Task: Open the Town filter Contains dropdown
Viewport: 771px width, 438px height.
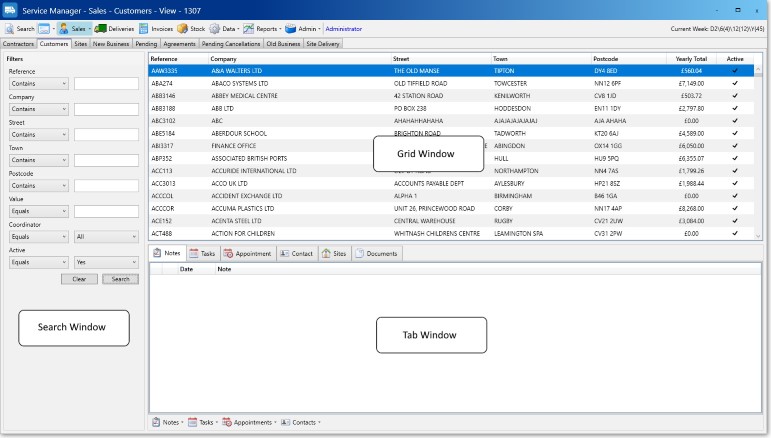Action: (39, 160)
